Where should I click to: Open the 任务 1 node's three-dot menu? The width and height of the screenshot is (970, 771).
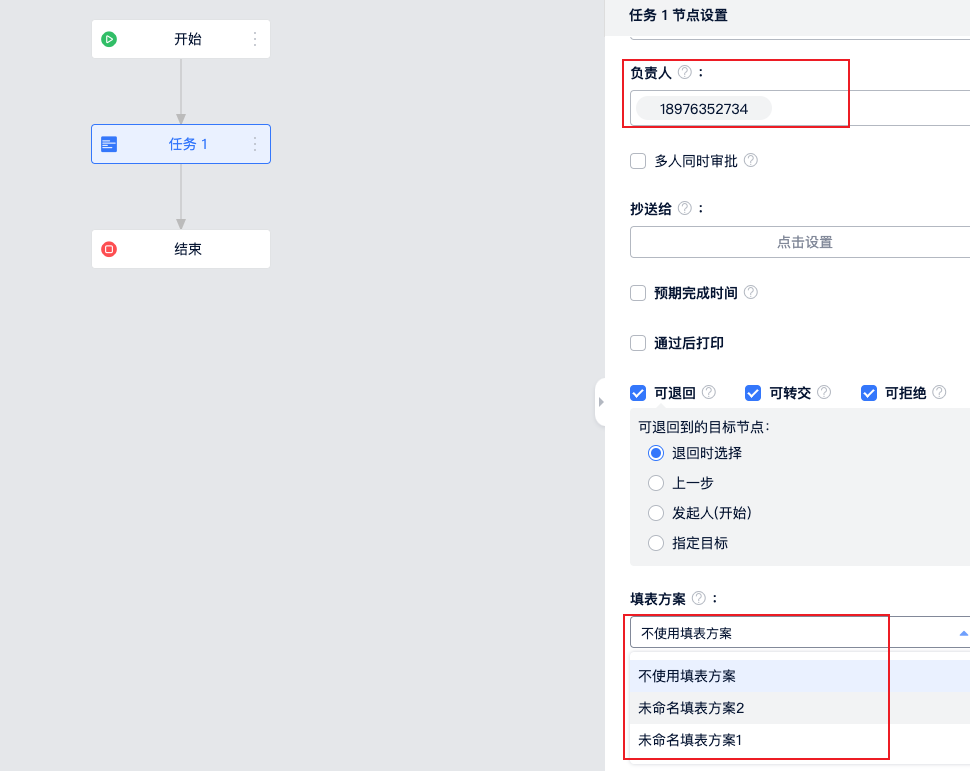coord(254,144)
